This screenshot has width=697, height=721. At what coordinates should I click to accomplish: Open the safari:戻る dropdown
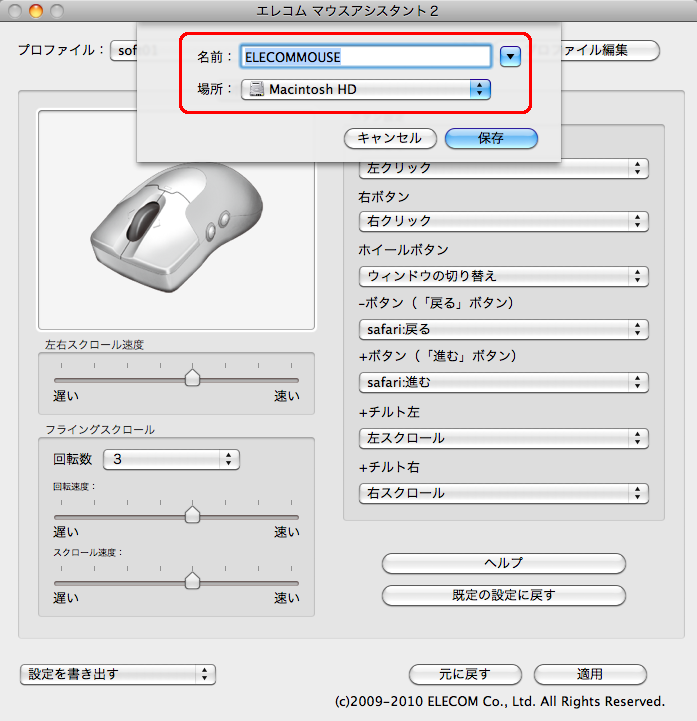pos(503,329)
